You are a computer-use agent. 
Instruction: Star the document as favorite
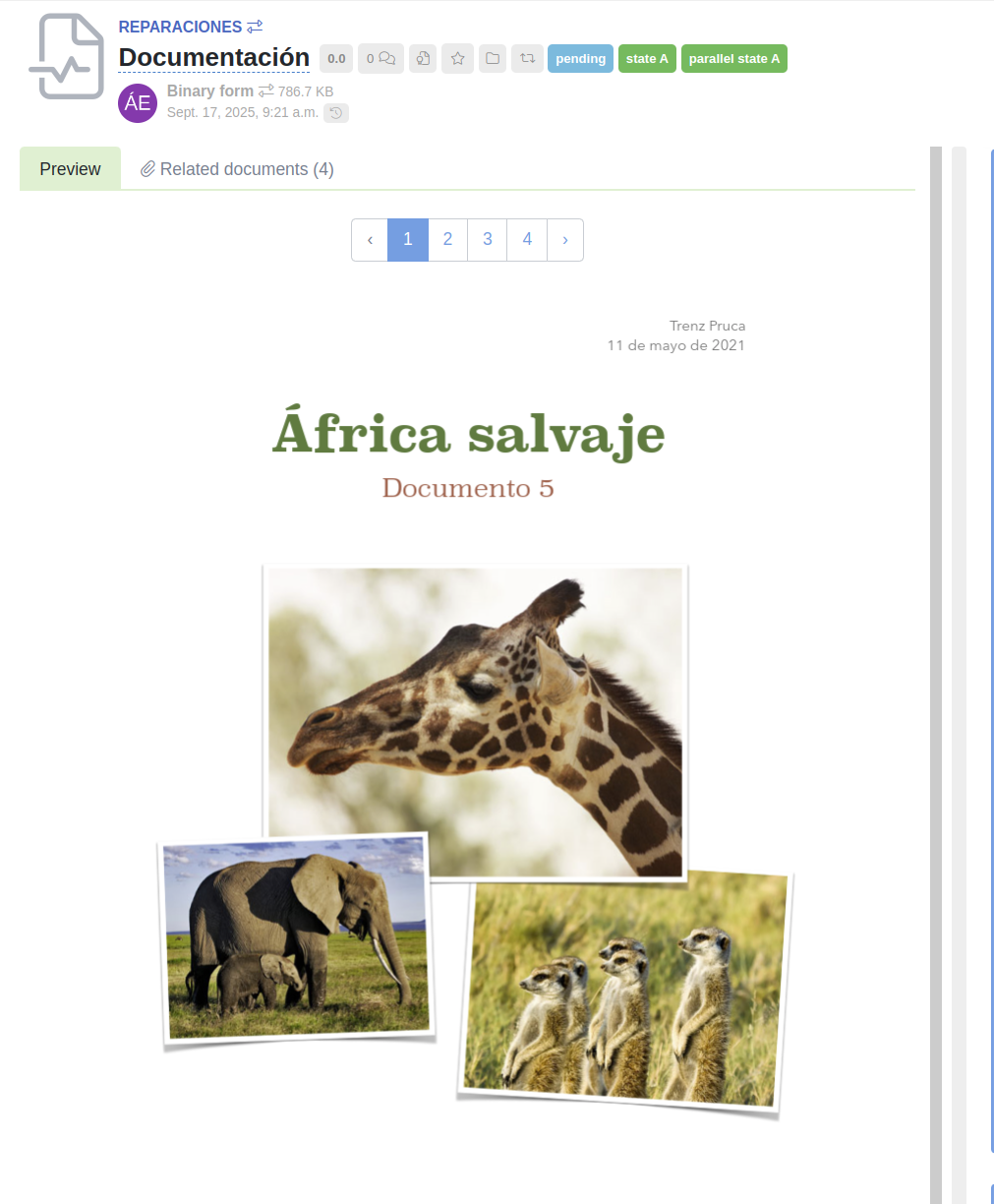click(x=457, y=59)
